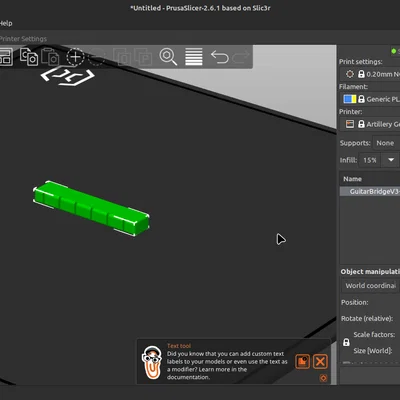This screenshot has height=400, width=400.
Task: Click the Rotate (relative): label
Action: point(367,318)
